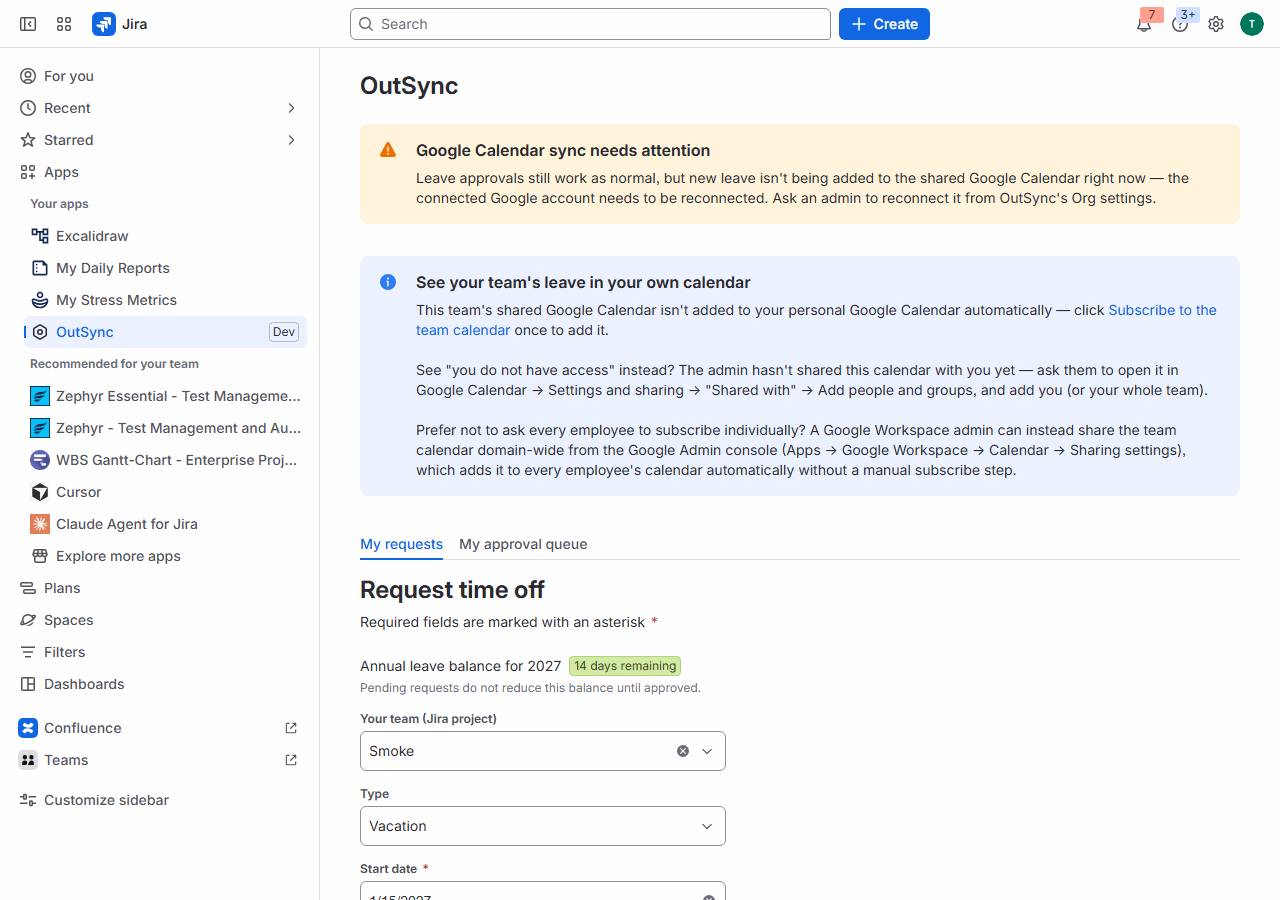Collapse the sidebar using the top-left panel icon
Image resolution: width=1280 pixels, height=900 pixels.
28,24
